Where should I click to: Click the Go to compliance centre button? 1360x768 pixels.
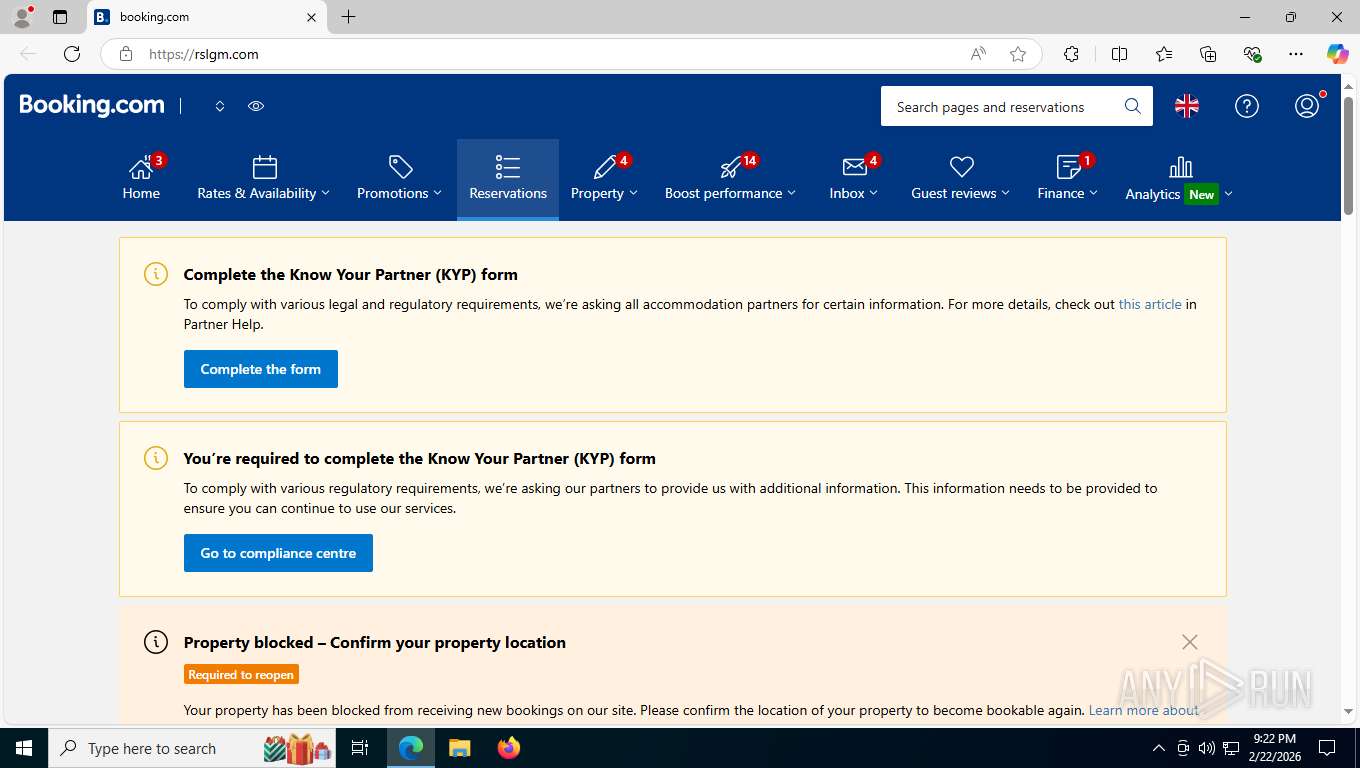tap(278, 553)
